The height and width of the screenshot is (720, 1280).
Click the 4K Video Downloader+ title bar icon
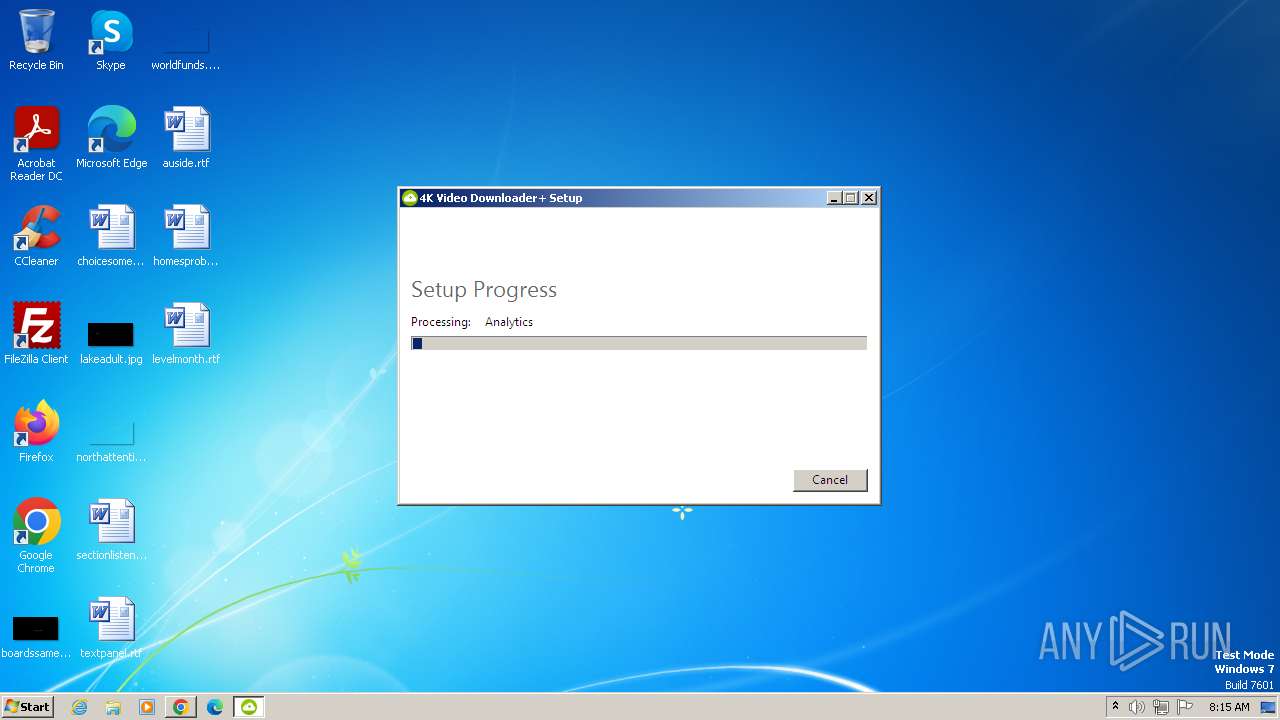click(409, 198)
